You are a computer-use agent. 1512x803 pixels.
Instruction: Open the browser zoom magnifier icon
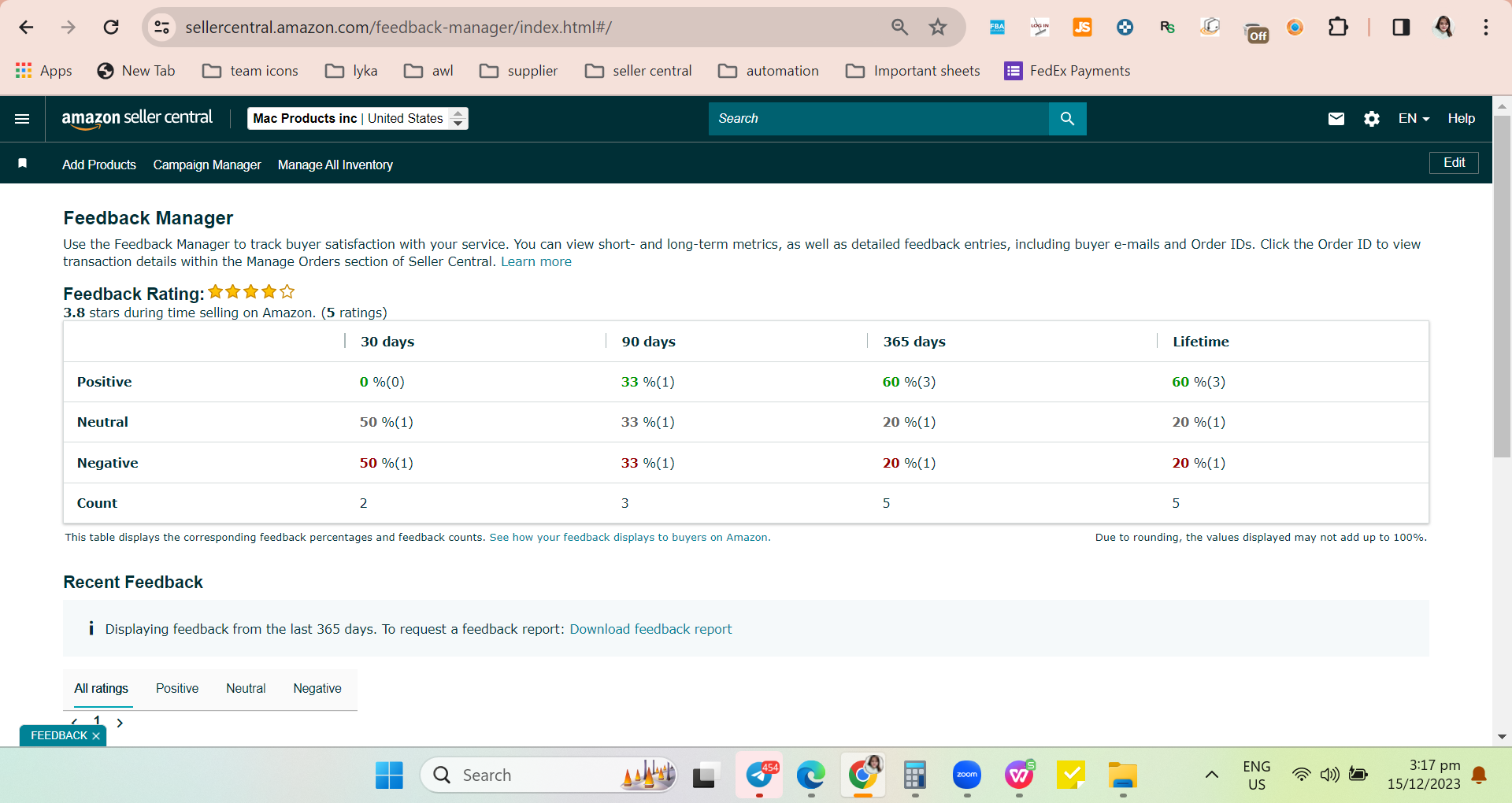(899, 28)
